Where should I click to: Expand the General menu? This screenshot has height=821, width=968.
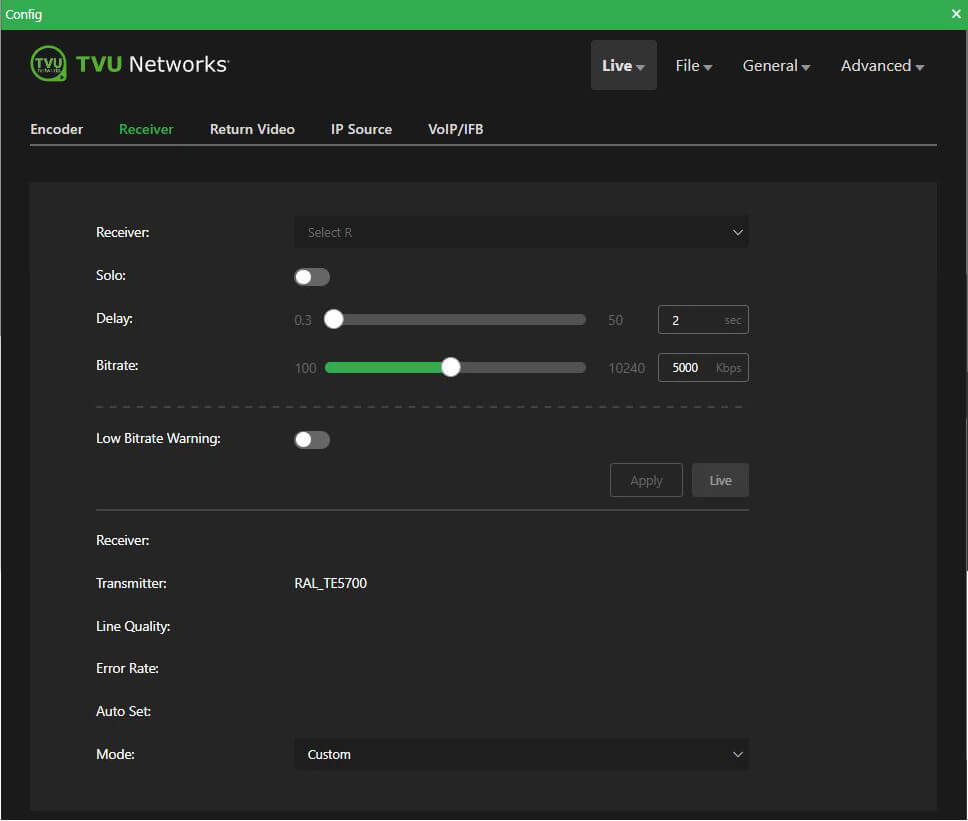(x=776, y=65)
